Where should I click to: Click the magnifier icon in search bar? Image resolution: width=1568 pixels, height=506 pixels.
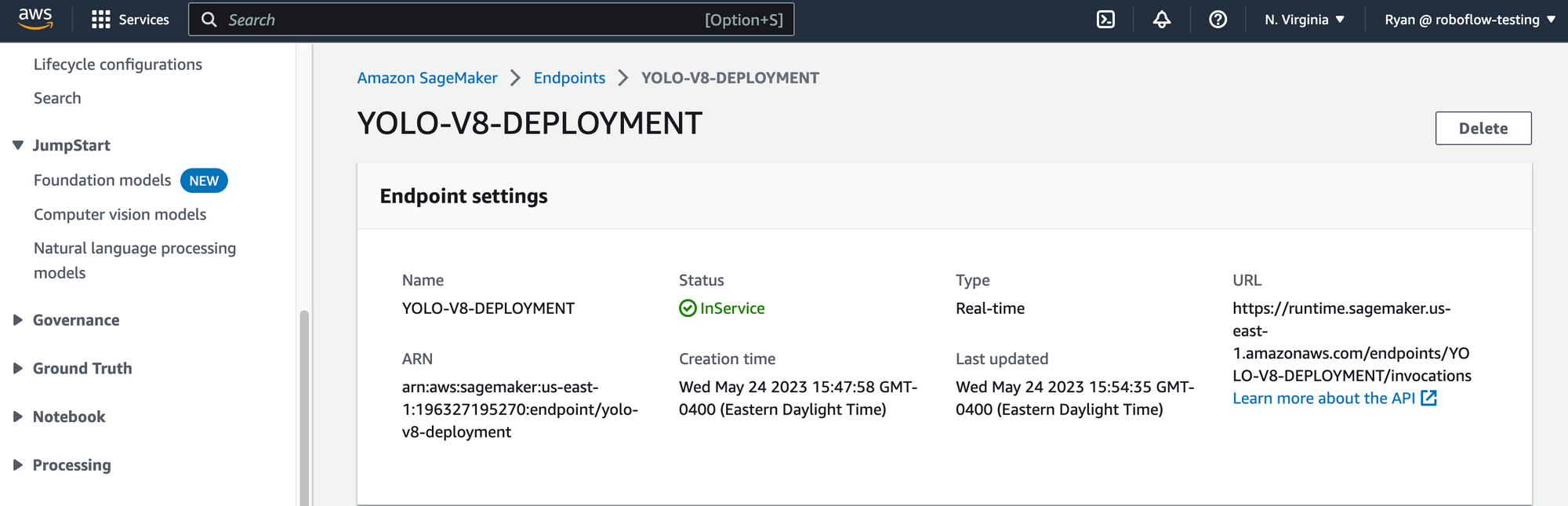tap(209, 20)
